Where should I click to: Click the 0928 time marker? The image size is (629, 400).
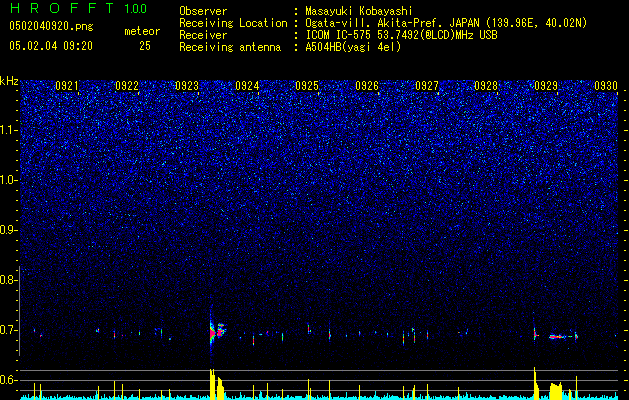[x=486, y=86]
